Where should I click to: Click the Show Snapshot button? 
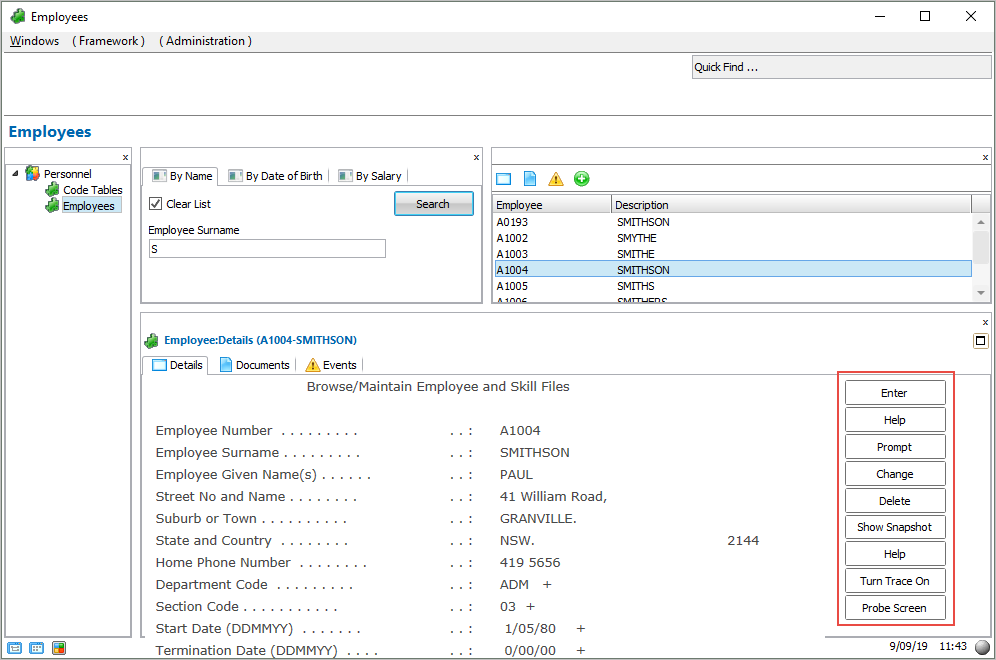point(894,527)
